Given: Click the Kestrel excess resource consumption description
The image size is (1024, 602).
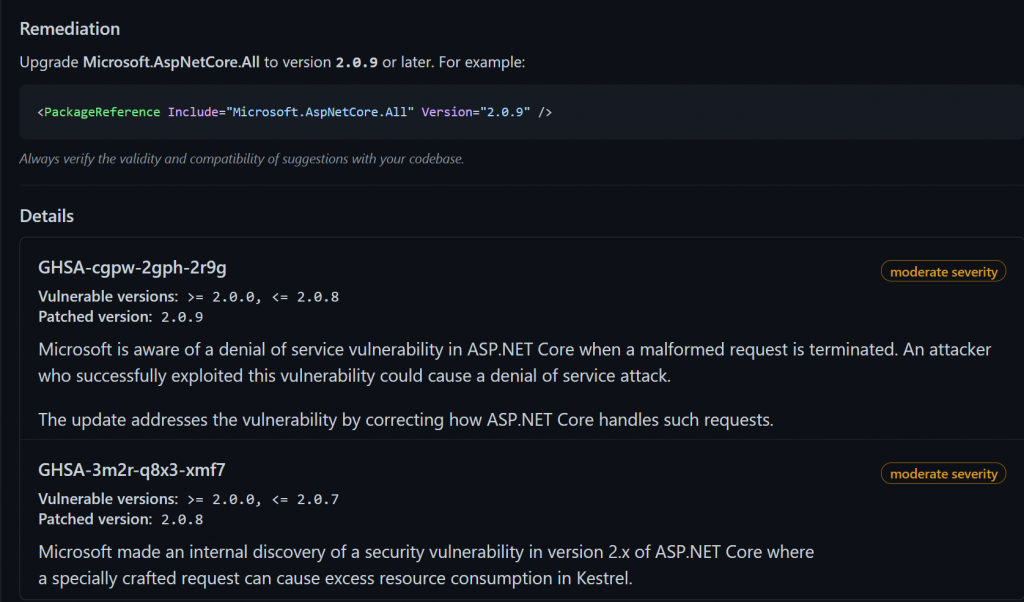Looking at the screenshot, I should [426, 564].
